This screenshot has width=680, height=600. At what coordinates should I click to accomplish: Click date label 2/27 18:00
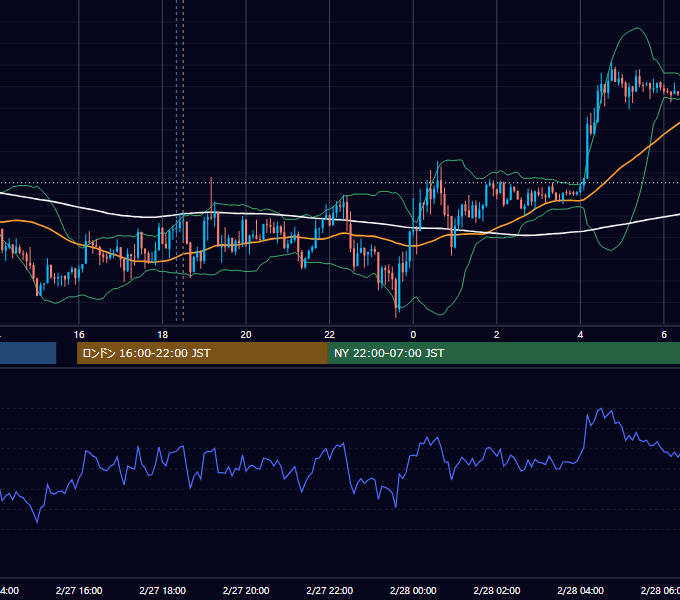pos(162,591)
